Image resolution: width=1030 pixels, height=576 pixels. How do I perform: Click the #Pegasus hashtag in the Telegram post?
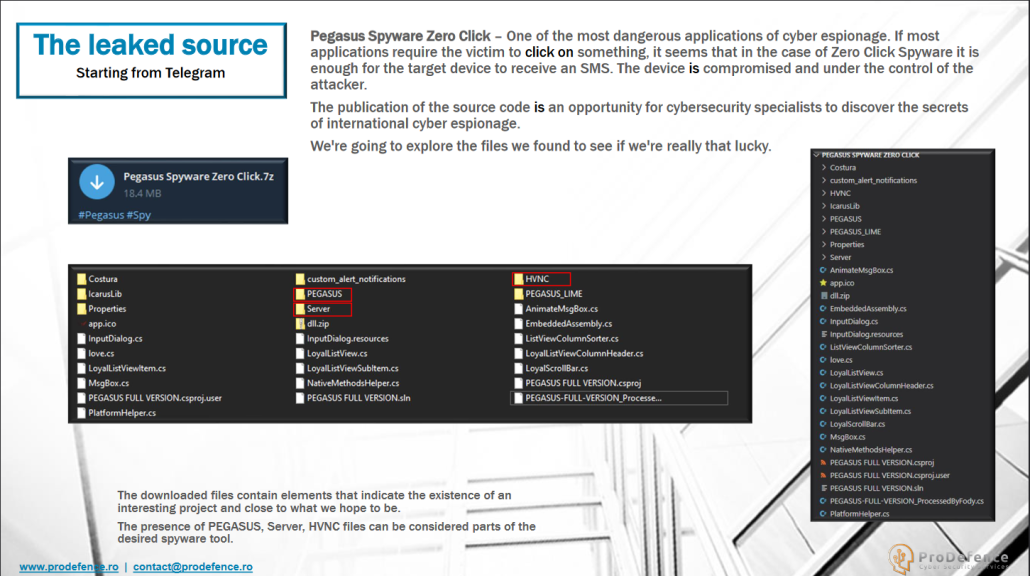click(x=101, y=215)
